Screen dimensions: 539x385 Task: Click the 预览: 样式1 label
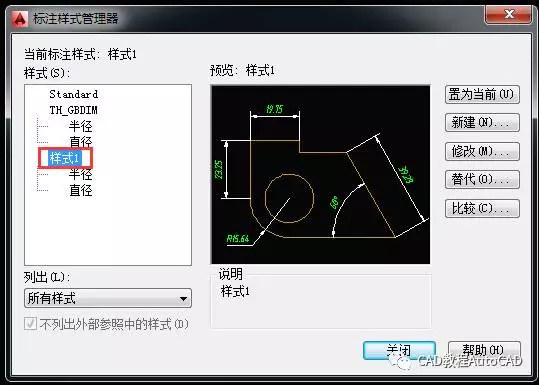click(242, 70)
